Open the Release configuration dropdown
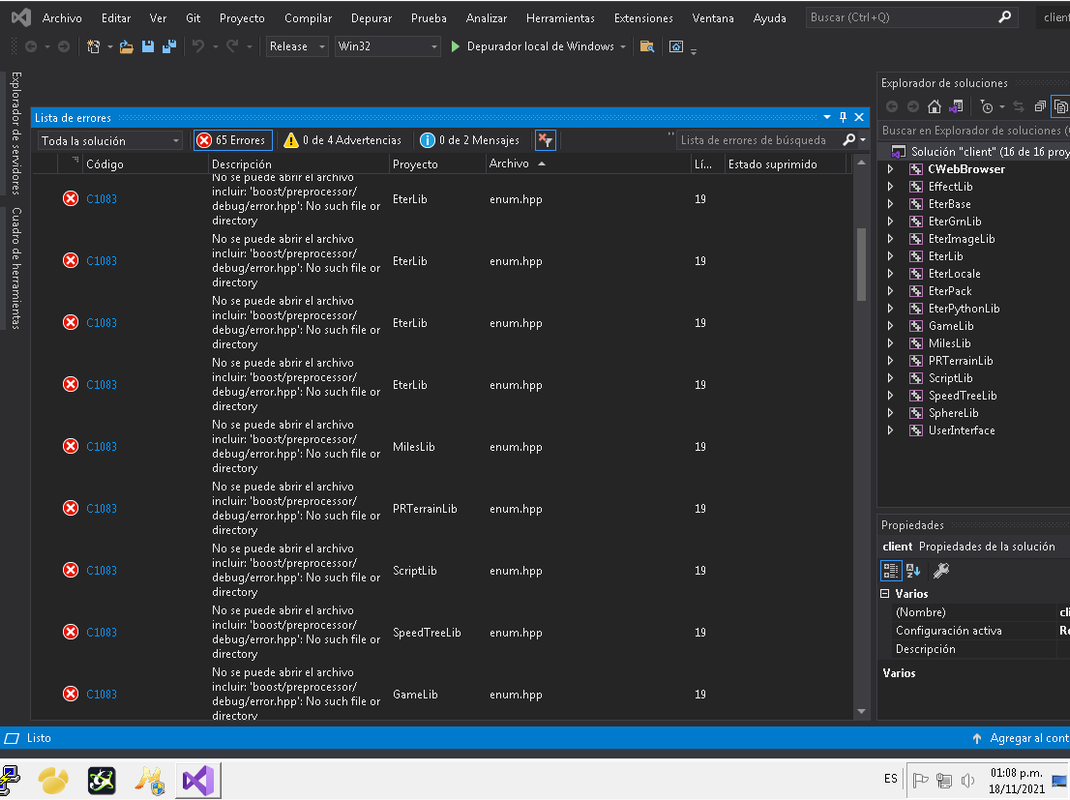Viewport: 1070px width, 800px height. pos(297,46)
